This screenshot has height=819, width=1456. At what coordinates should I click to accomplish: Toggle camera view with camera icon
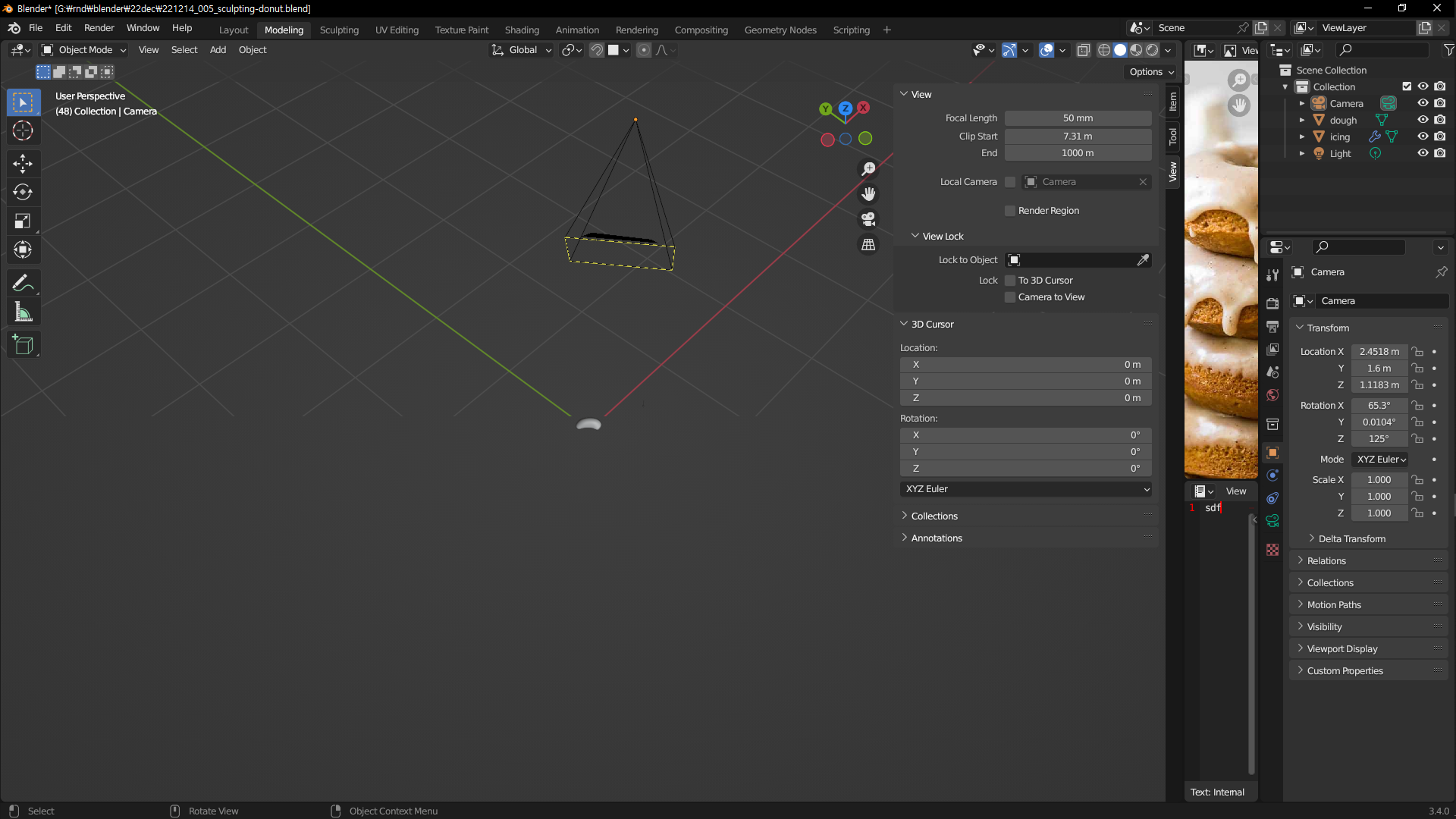[x=868, y=219]
